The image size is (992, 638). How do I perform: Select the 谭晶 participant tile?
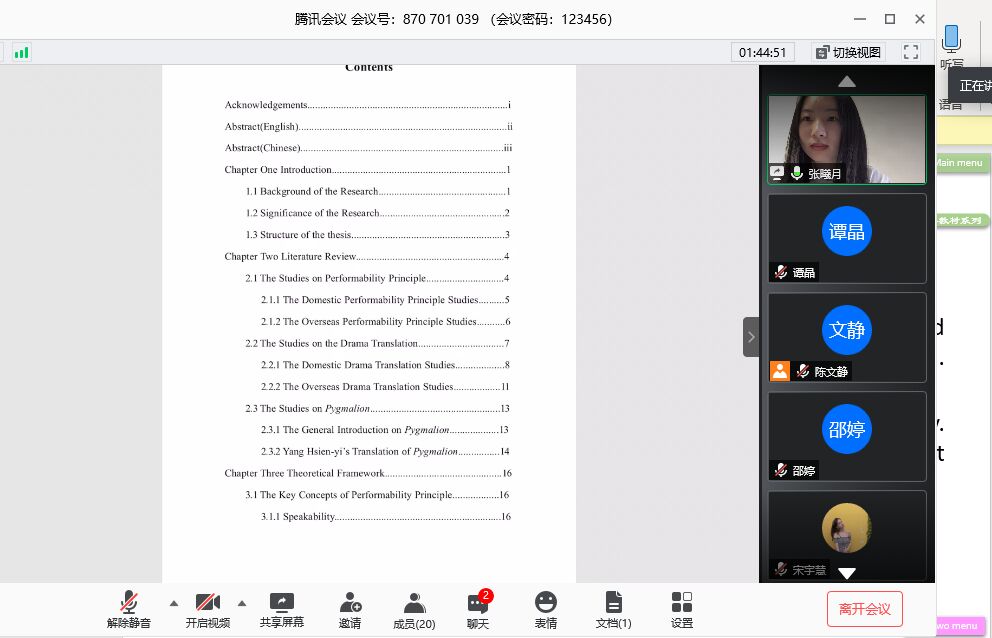pyautogui.click(x=846, y=237)
